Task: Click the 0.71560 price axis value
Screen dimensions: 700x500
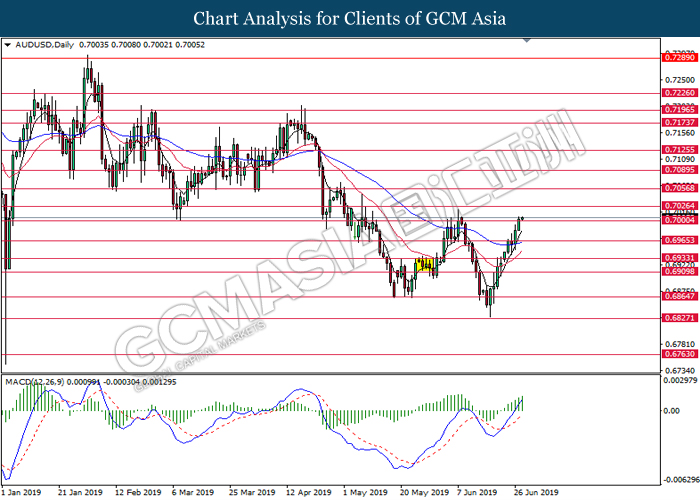Action: pyautogui.click(x=680, y=133)
